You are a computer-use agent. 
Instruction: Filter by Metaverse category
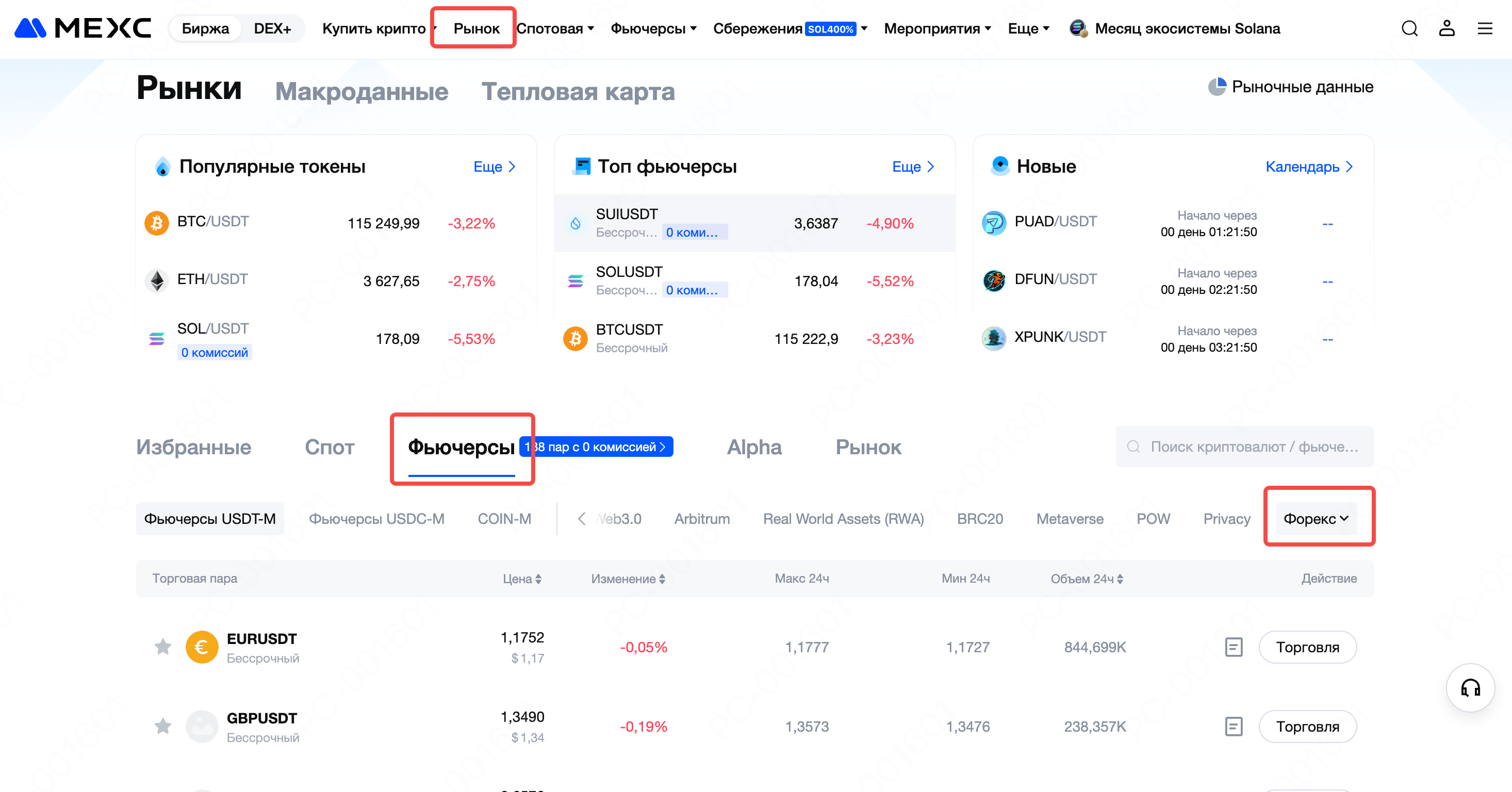[x=1070, y=519]
